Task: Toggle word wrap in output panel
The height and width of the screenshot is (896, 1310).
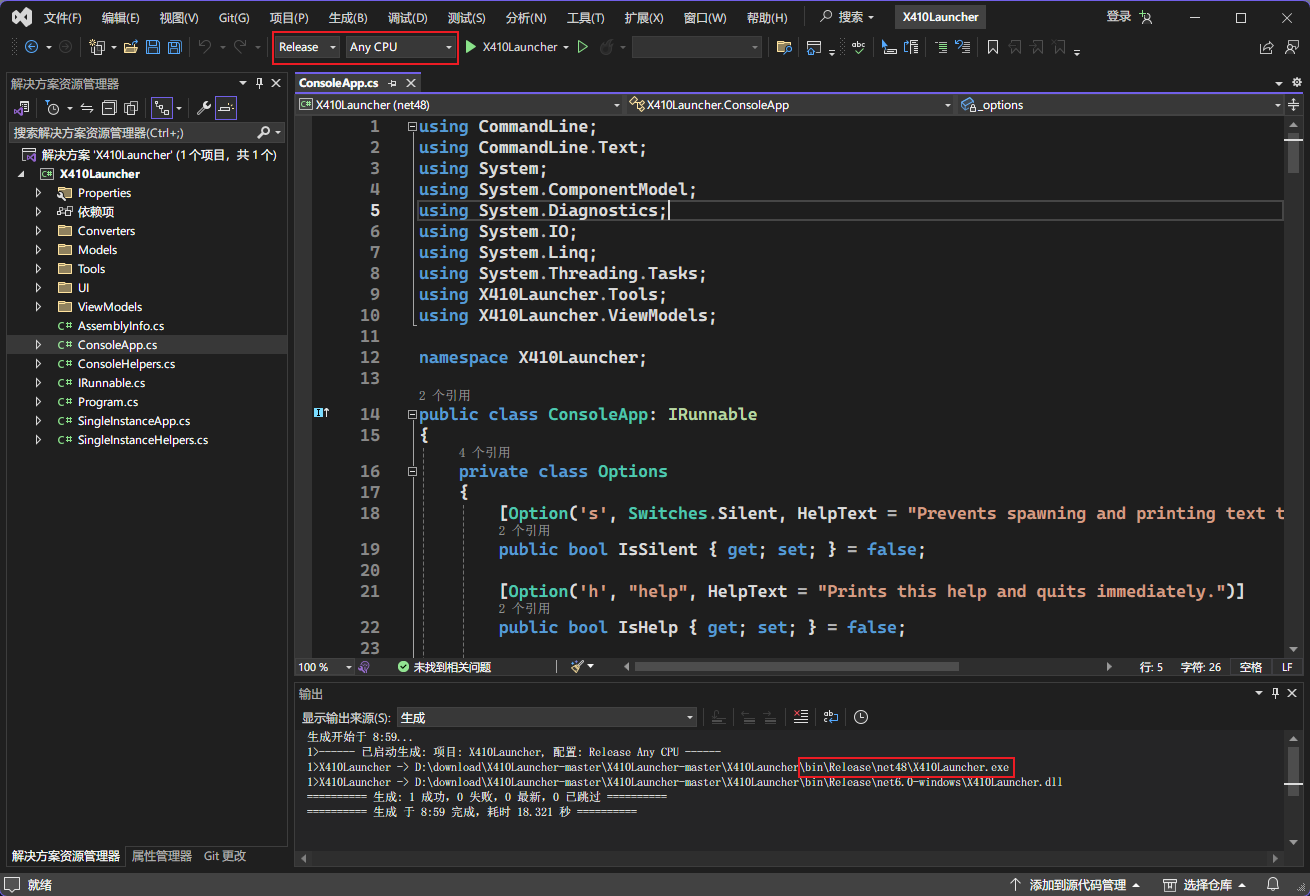Action: [831, 717]
